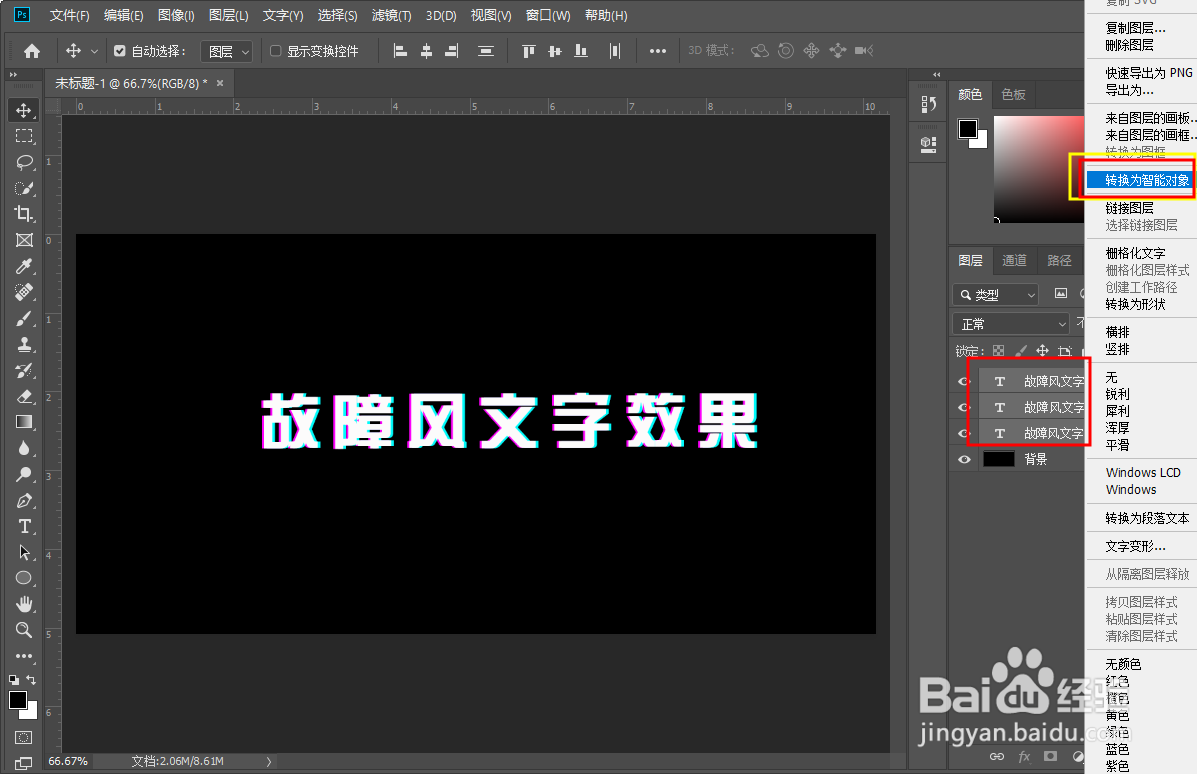Hide the 背景 layer

[963, 459]
